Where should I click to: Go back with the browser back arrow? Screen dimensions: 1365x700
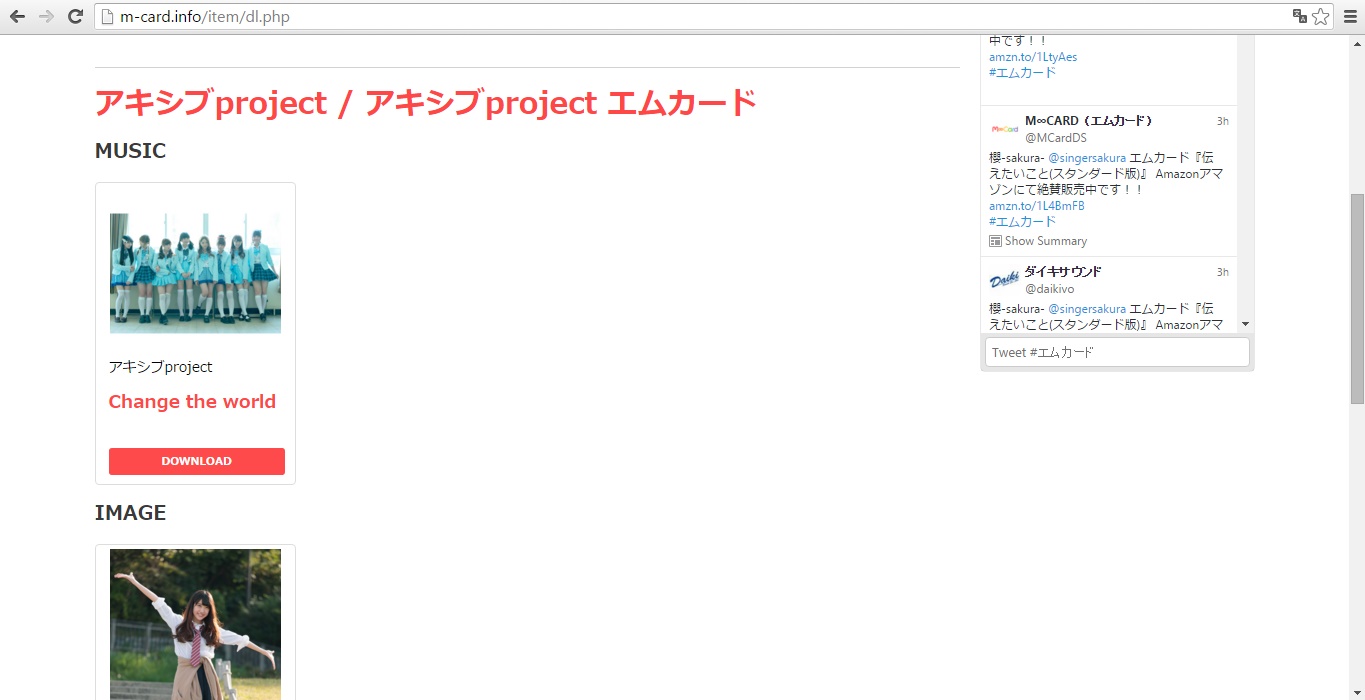[17, 16]
